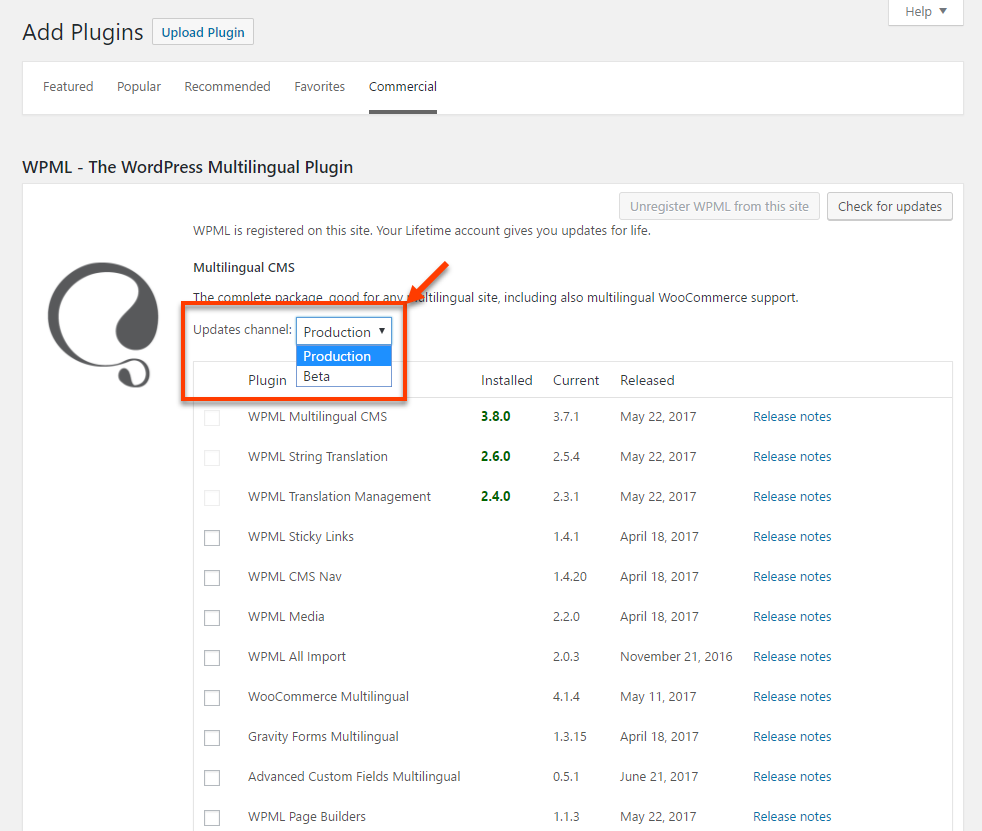Screen dimensions: 982x831
Task: Open the Popular tab
Action: [139, 86]
